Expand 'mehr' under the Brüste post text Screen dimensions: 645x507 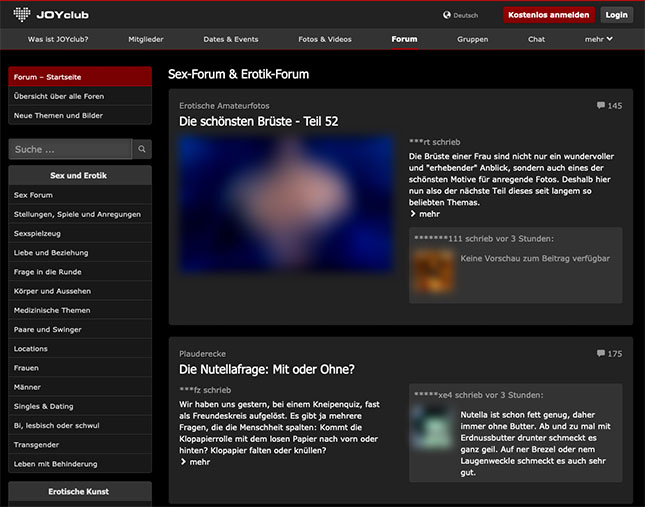click(x=425, y=214)
